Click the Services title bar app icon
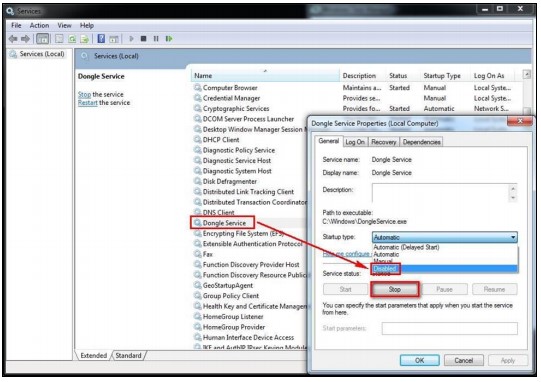The height and width of the screenshot is (382, 541). 10,11
